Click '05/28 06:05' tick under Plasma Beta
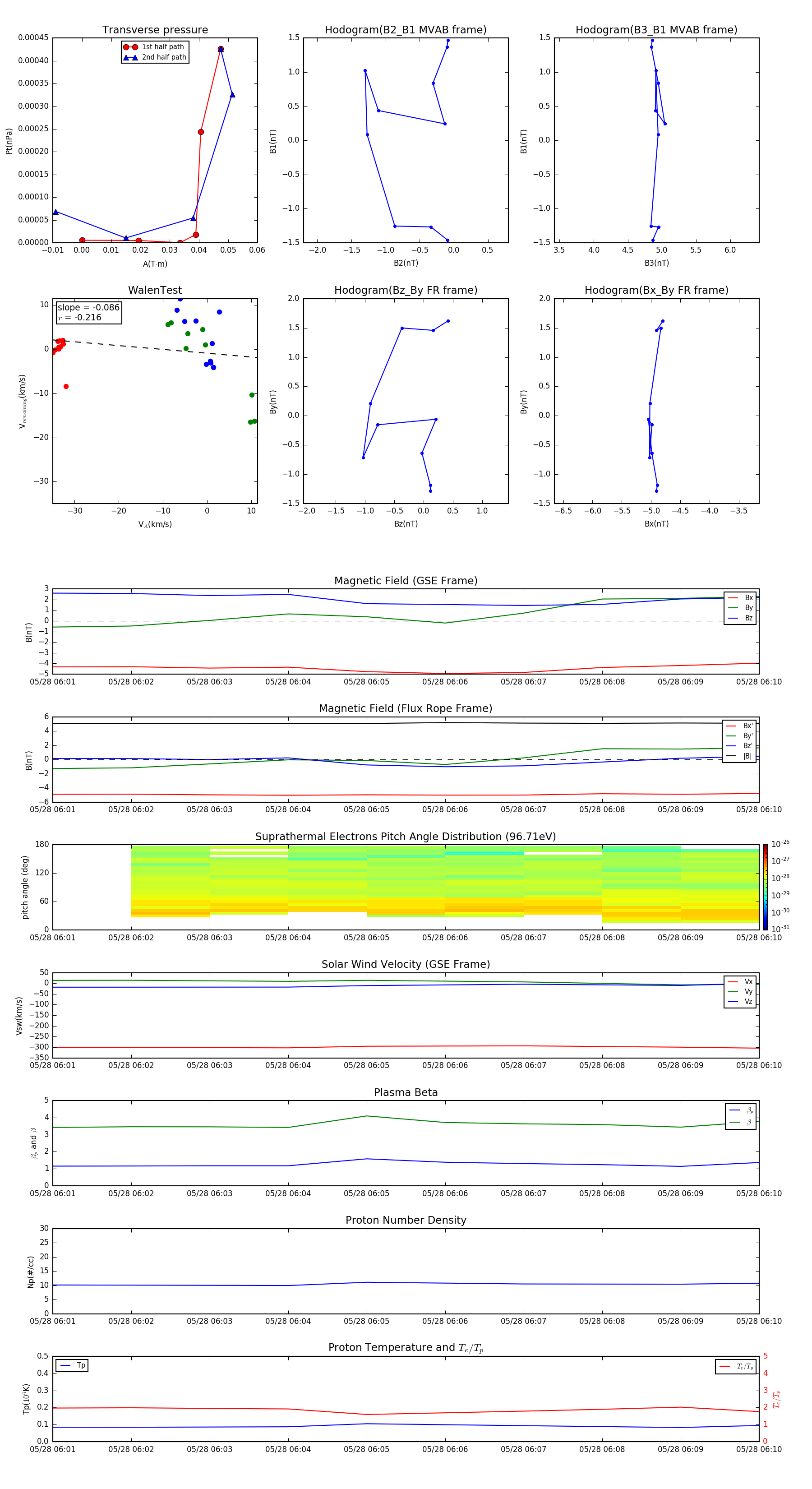The height and width of the screenshot is (1489, 812). pos(366,1193)
